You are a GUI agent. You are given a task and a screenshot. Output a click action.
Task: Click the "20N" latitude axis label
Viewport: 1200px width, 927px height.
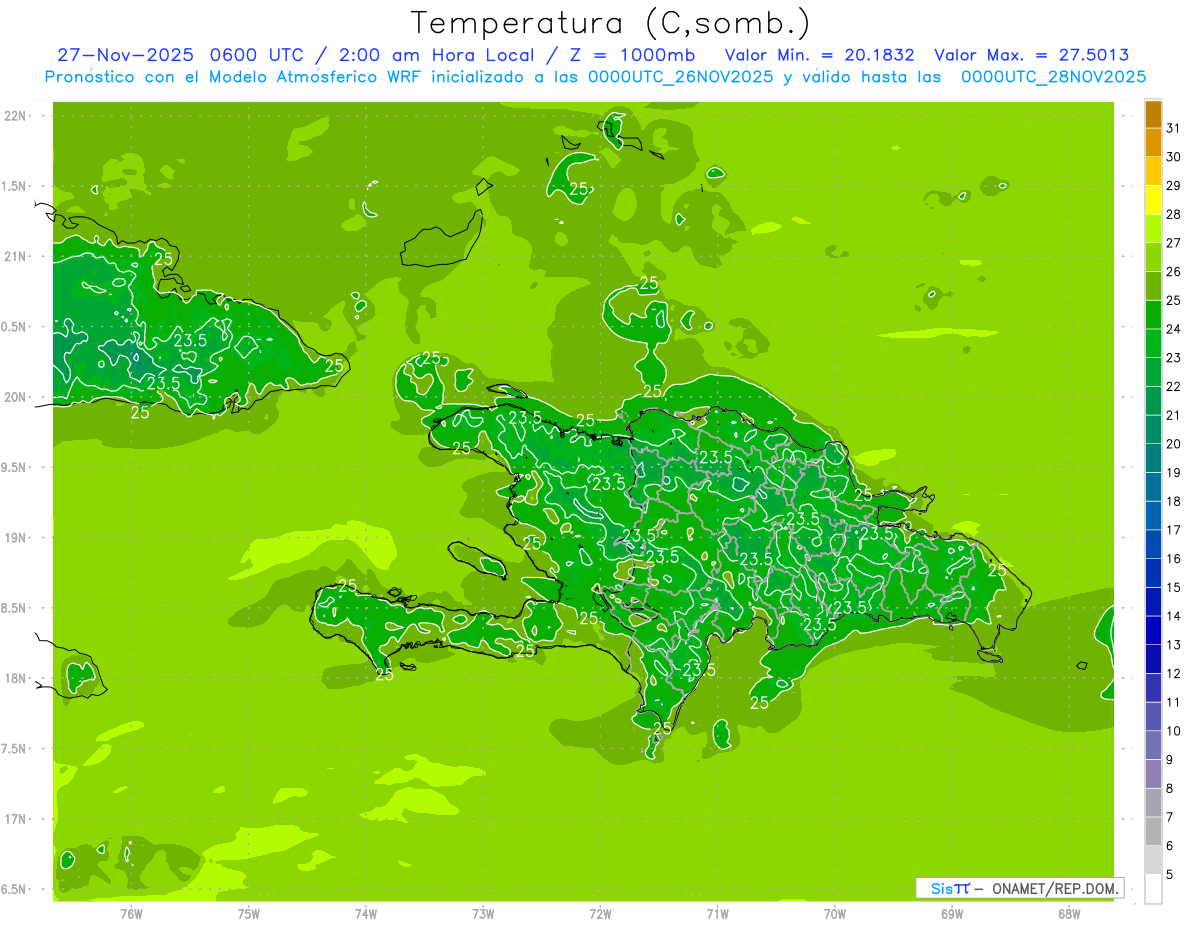(x=15, y=397)
